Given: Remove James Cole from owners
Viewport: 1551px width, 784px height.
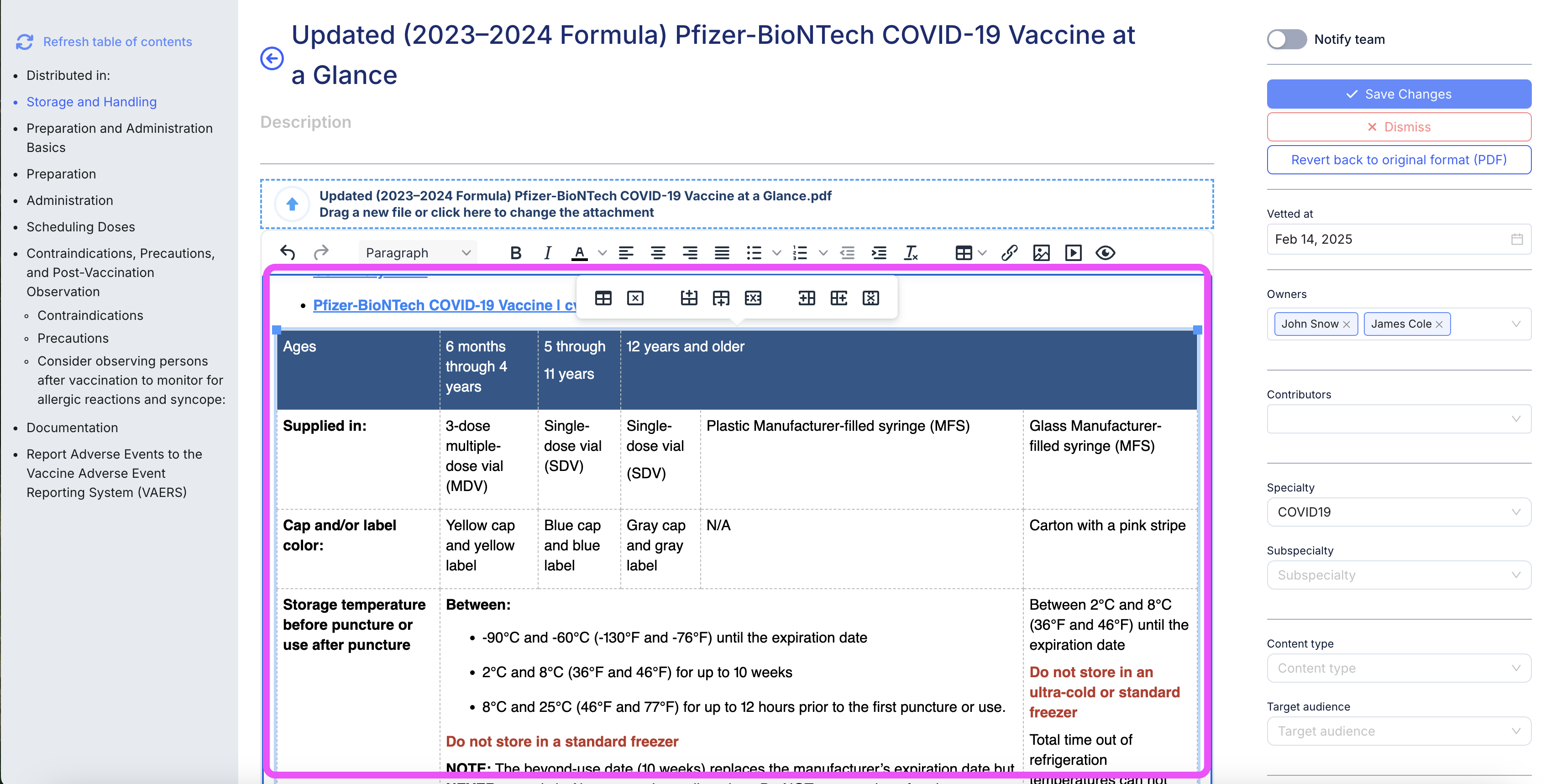Looking at the screenshot, I should pos(1439,324).
